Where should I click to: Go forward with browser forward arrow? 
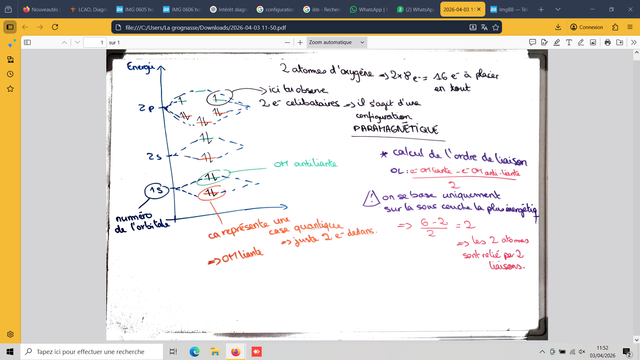(40, 27)
